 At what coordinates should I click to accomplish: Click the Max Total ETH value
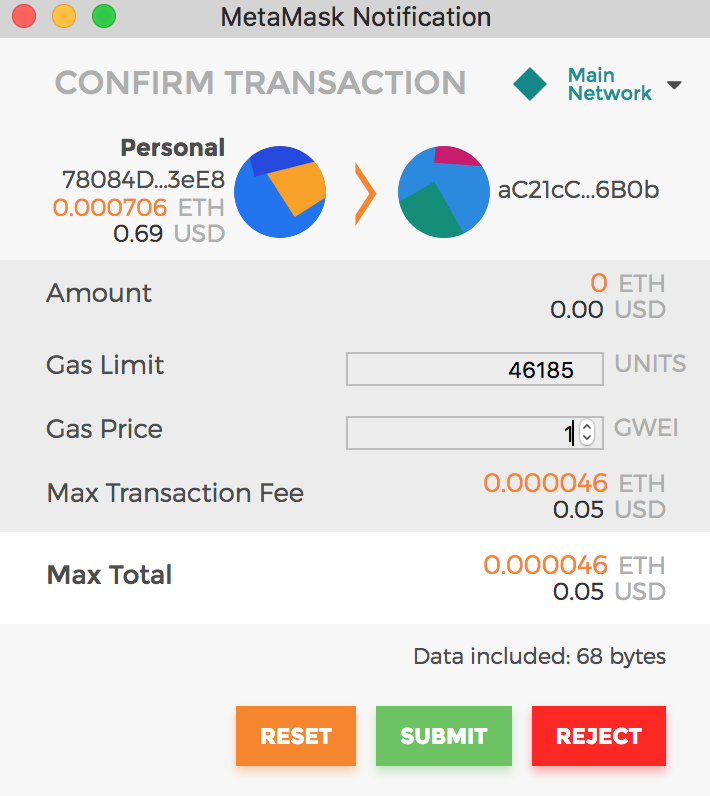point(574,565)
